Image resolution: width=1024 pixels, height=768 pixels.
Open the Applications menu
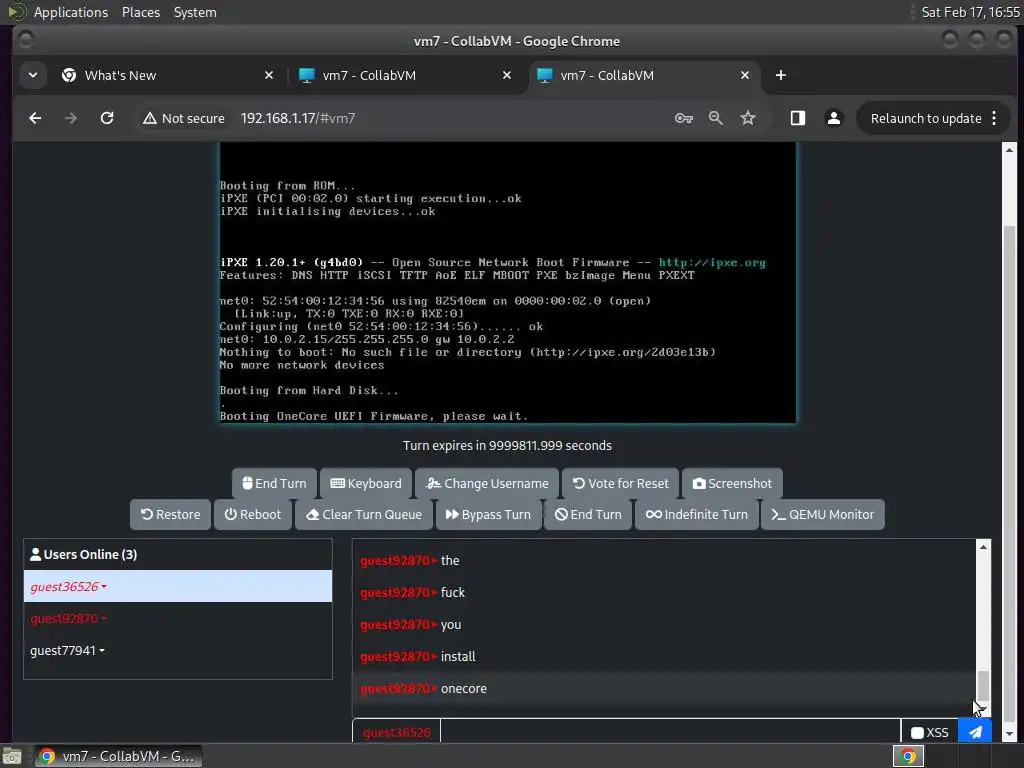click(71, 12)
